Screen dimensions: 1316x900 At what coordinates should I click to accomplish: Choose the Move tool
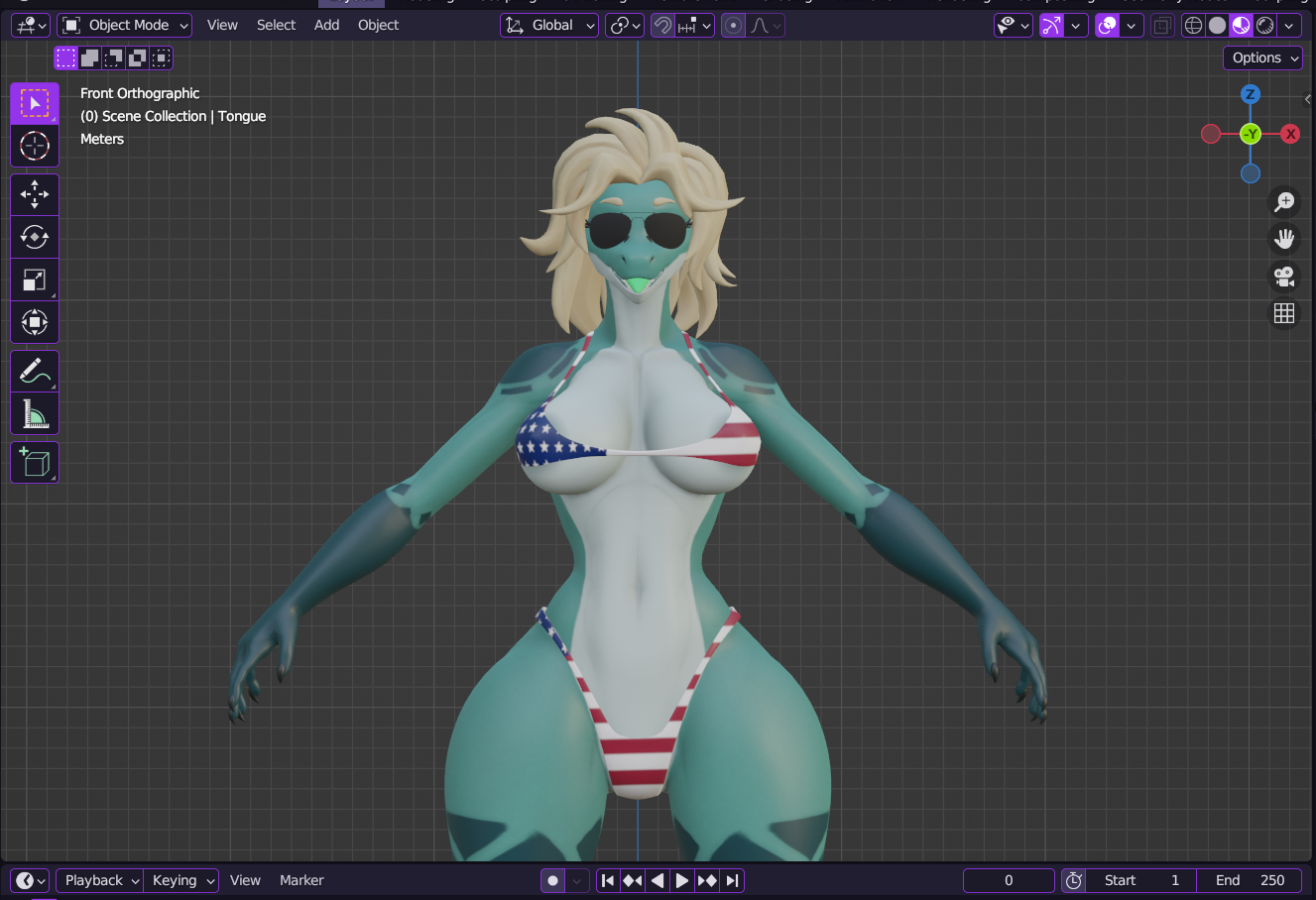(x=35, y=194)
